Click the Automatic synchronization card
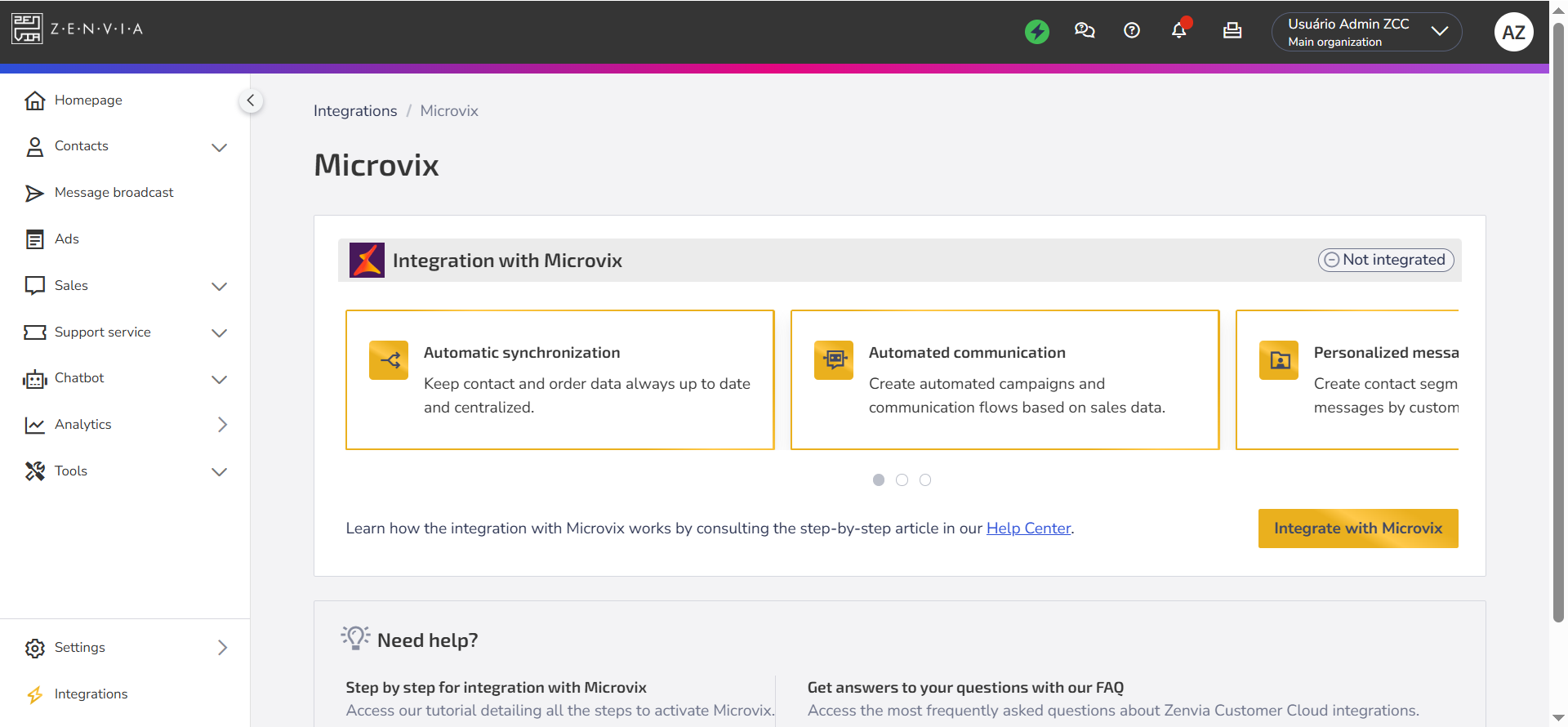This screenshot has width=1568, height=727. (x=560, y=380)
